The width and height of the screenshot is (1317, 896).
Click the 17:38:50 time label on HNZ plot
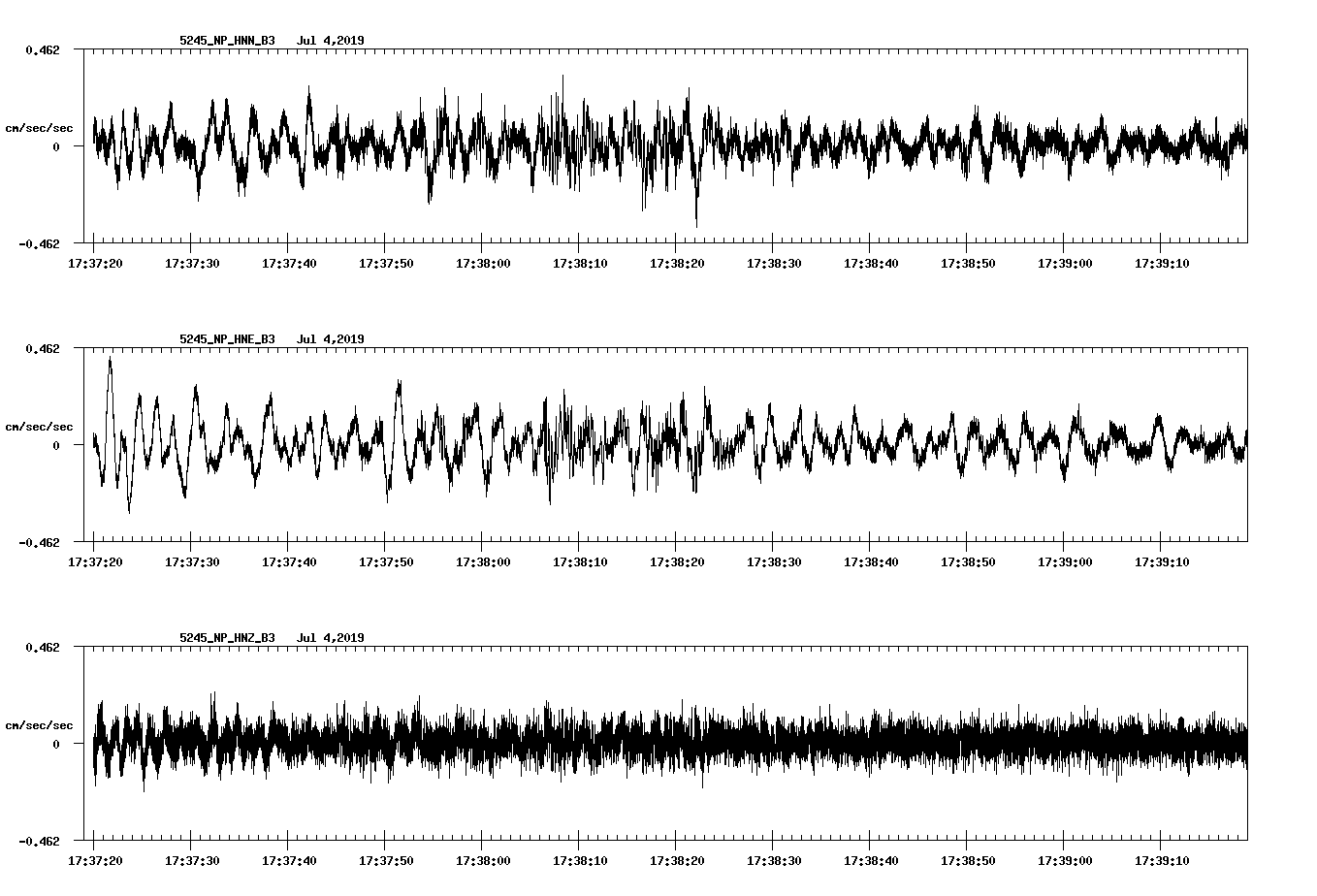coord(968,861)
